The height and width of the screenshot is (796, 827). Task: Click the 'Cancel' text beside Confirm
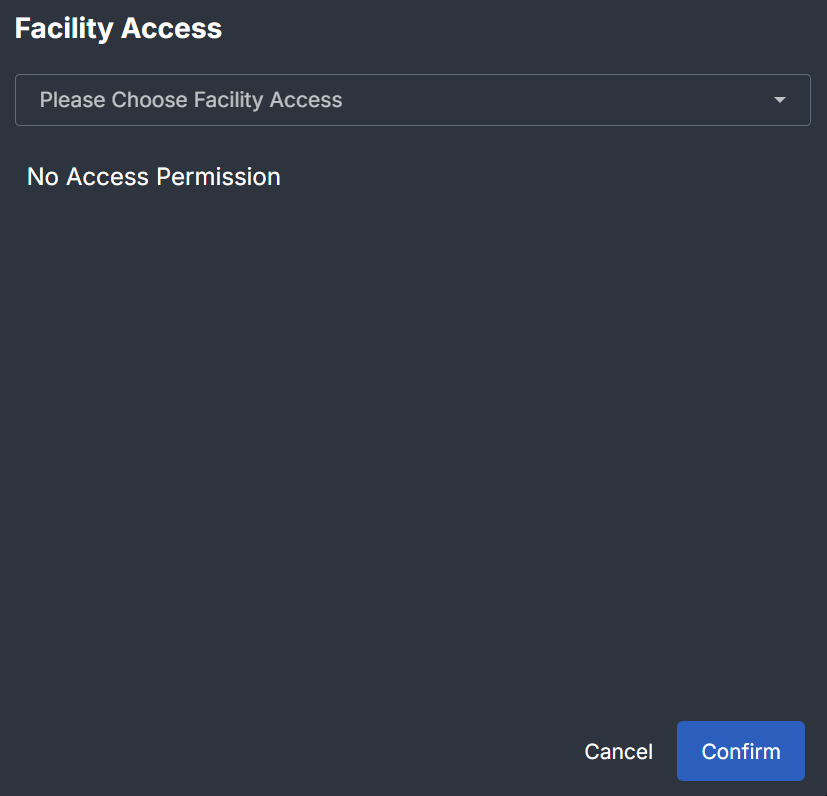click(618, 751)
